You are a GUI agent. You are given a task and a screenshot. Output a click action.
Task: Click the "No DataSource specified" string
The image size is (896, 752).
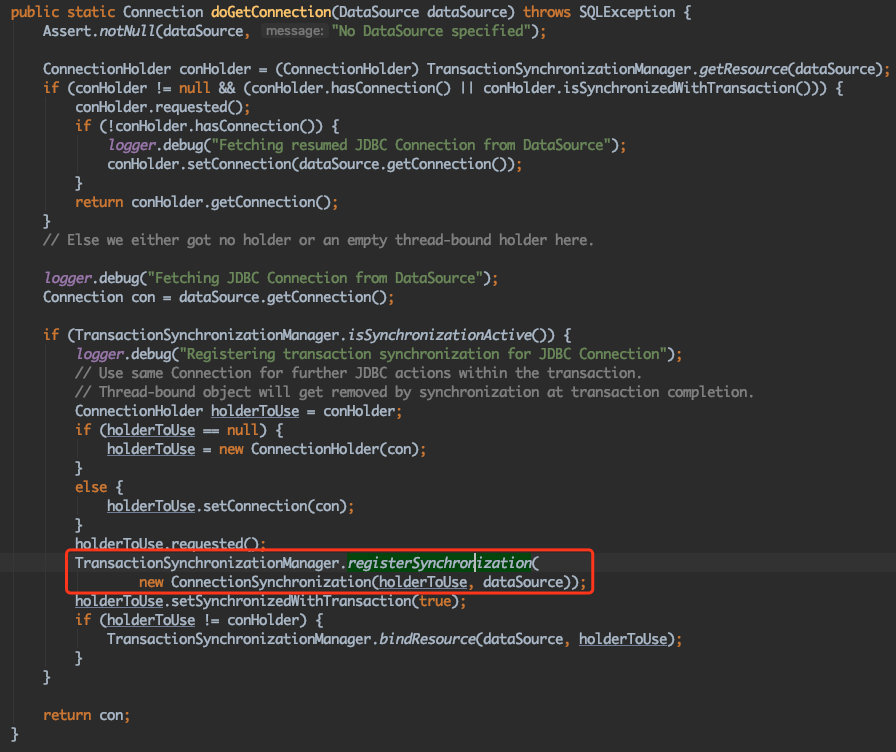click(431, 31)
